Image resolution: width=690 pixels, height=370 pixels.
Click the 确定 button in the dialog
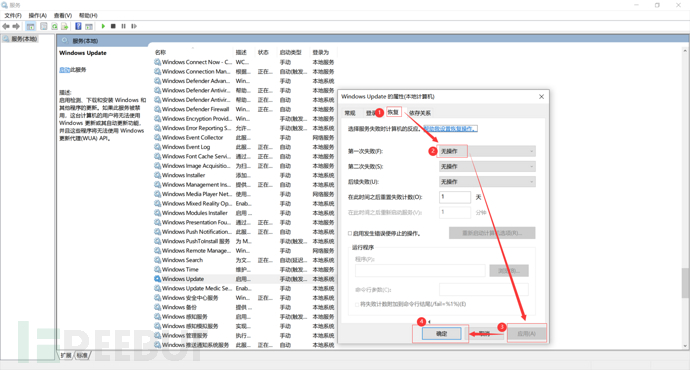pos(441,334)
